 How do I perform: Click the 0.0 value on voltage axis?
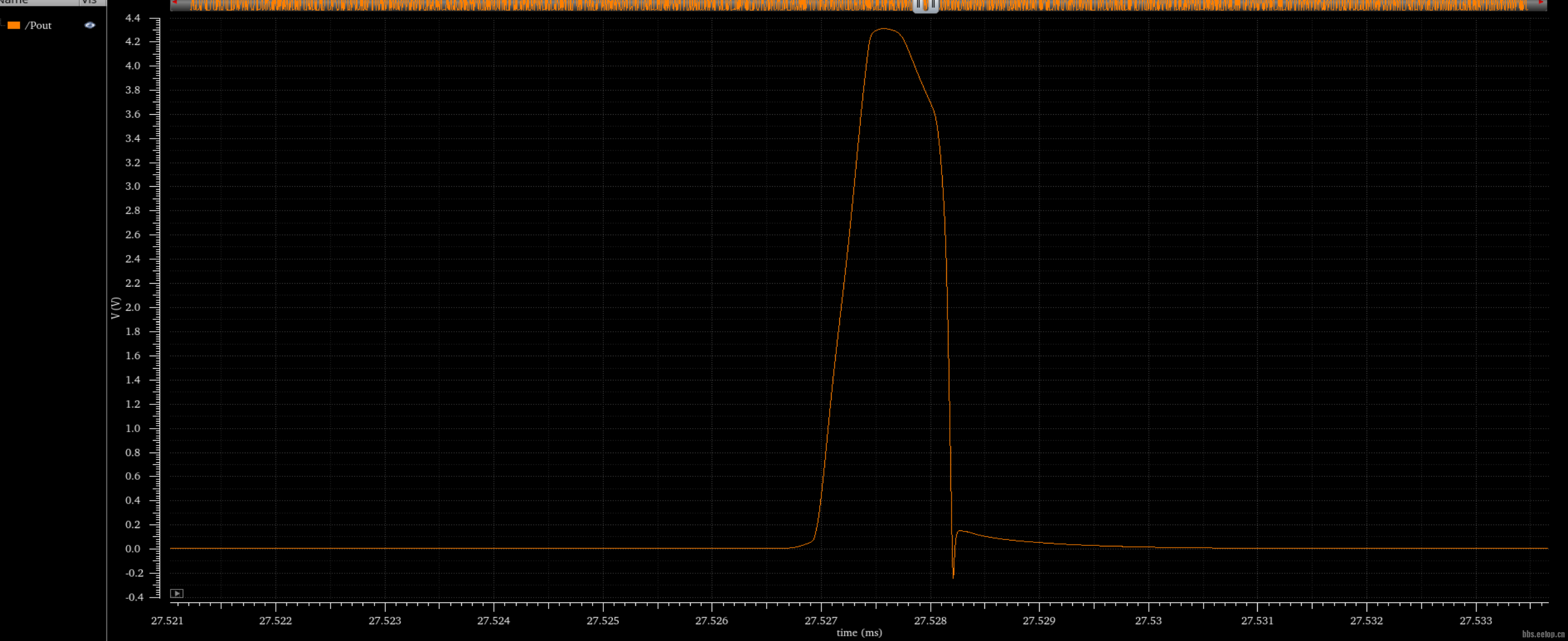pos(133,548)
